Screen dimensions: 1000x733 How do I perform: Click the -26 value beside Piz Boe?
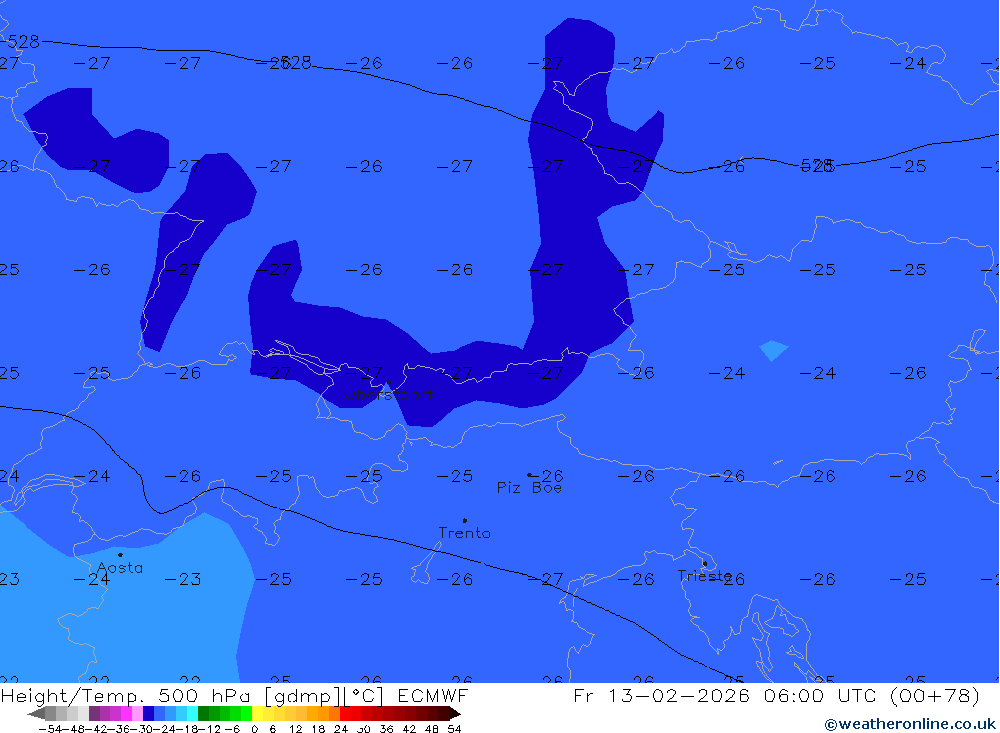pos(547,476)
